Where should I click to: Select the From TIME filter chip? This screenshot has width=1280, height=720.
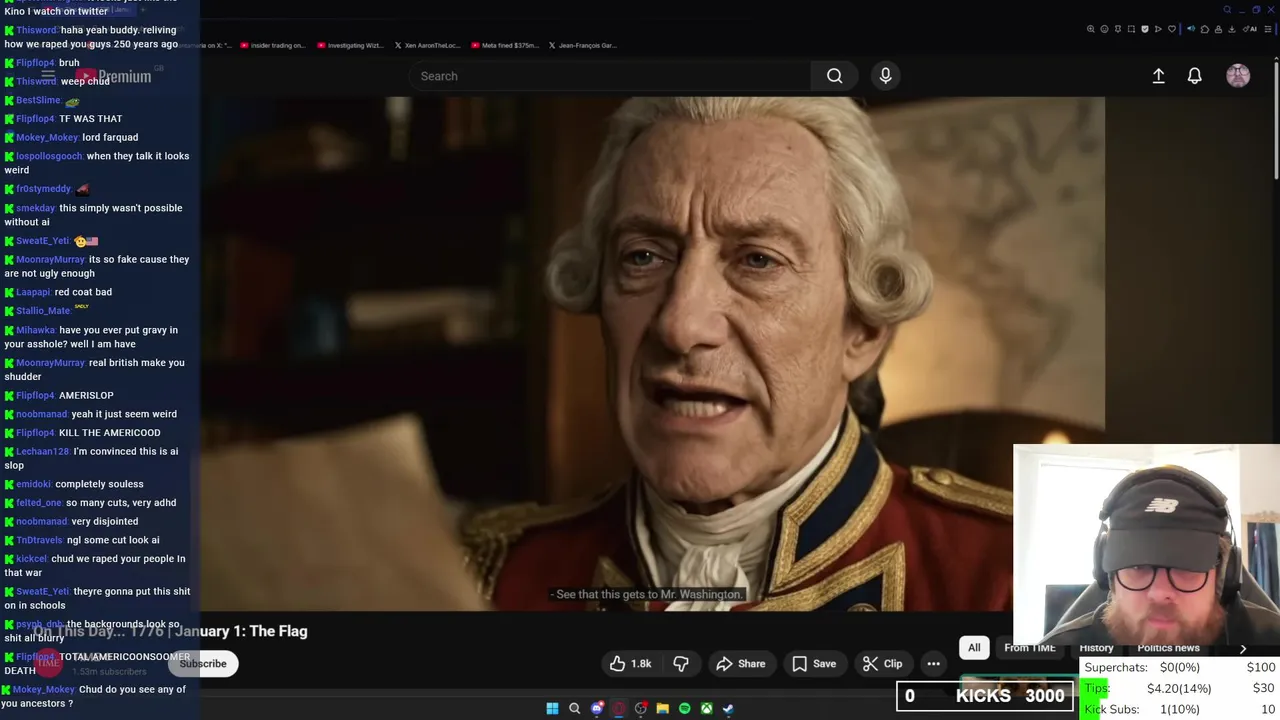(x=1029, y=648)
